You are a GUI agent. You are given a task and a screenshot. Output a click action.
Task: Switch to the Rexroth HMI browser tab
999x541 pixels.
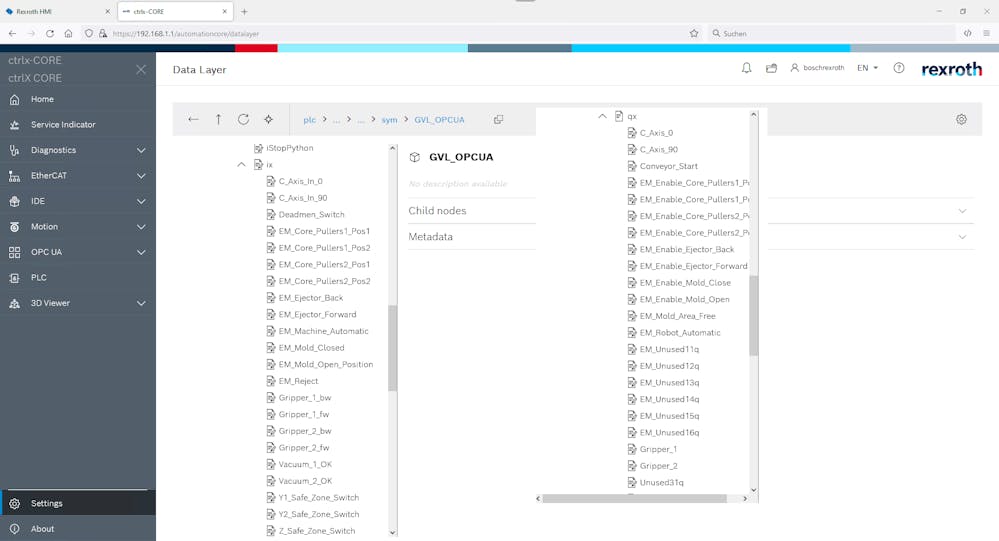click(x=55, y=11)
